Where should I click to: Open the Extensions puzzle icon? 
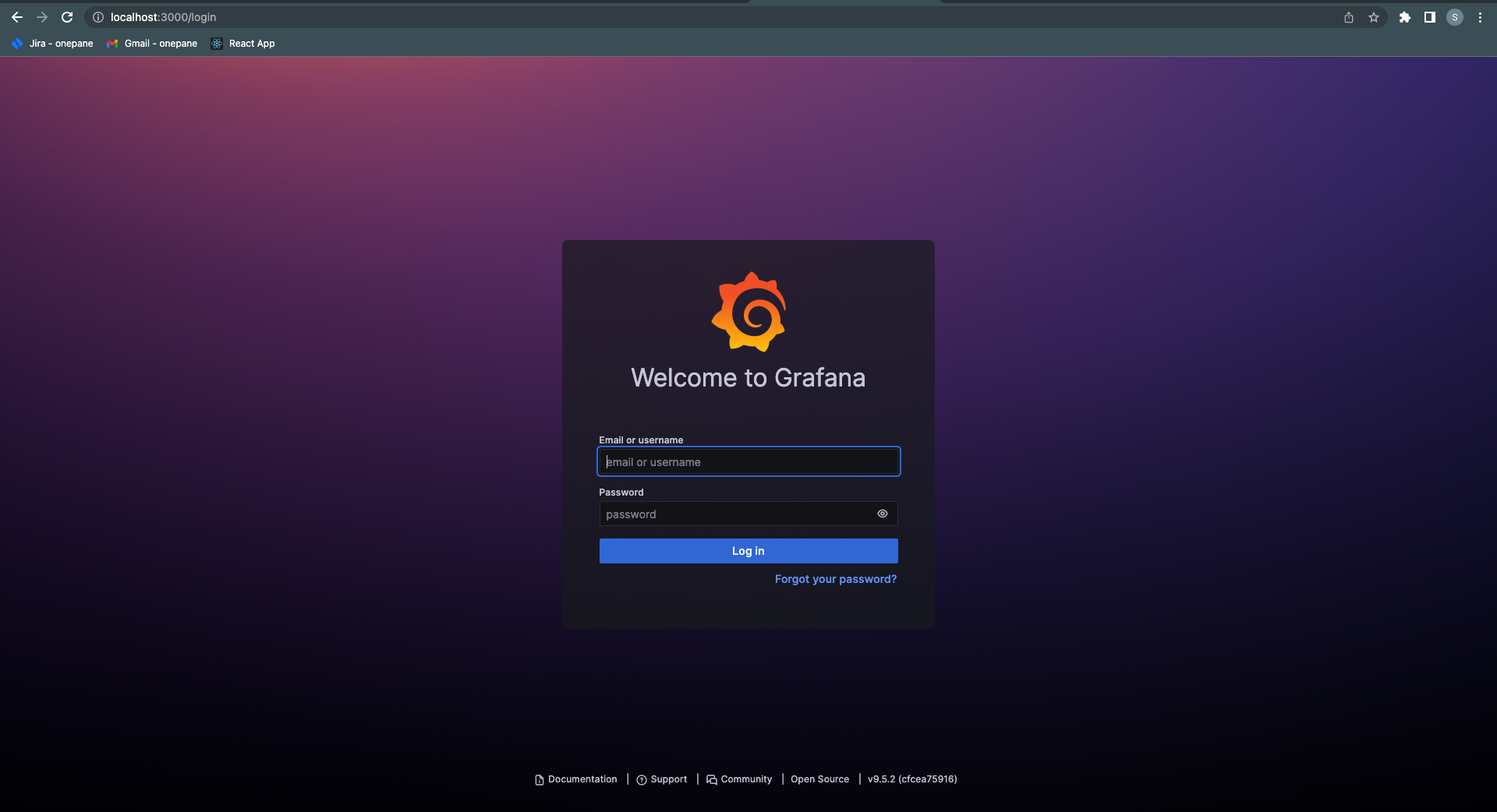(1405, 17)
